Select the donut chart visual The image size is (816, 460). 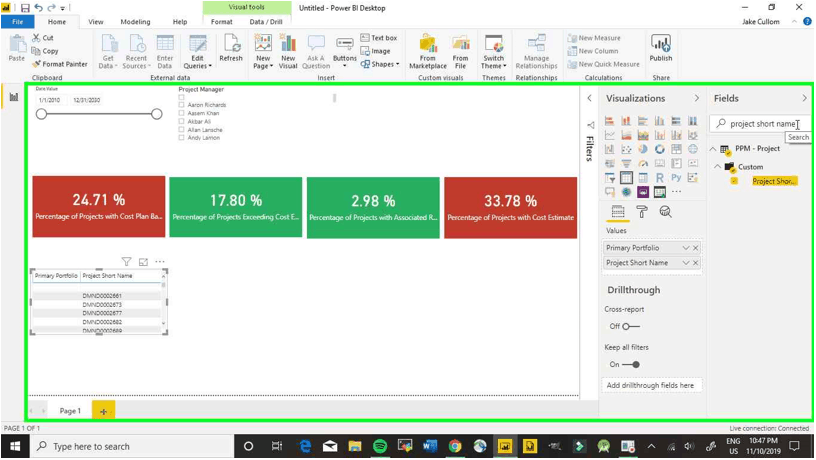click(659, 149)
